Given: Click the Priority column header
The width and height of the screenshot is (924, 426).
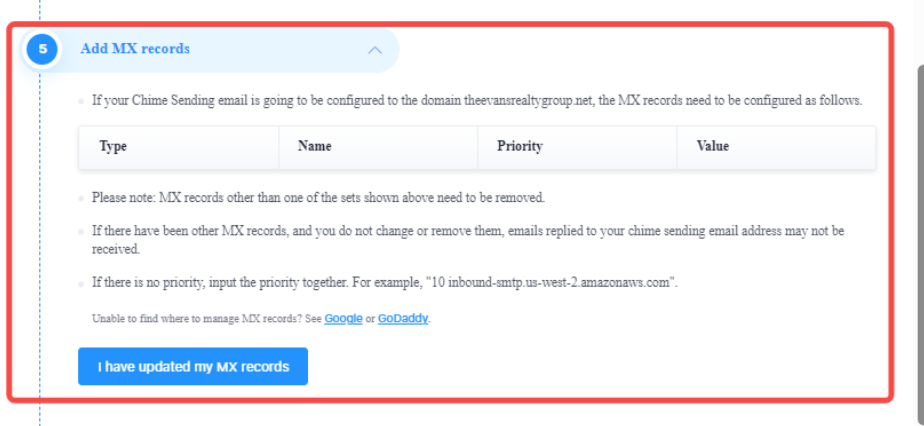Looking at the screenshot, I should click(x=519, y=146).
